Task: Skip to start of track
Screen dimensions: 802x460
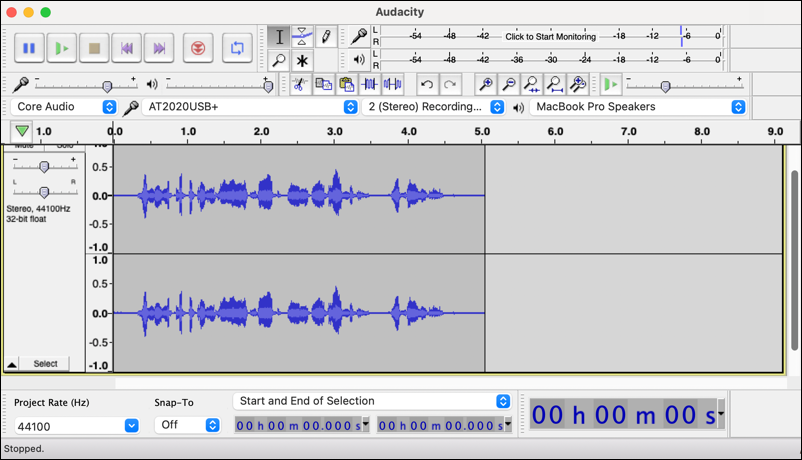Action: click(126, 47)
